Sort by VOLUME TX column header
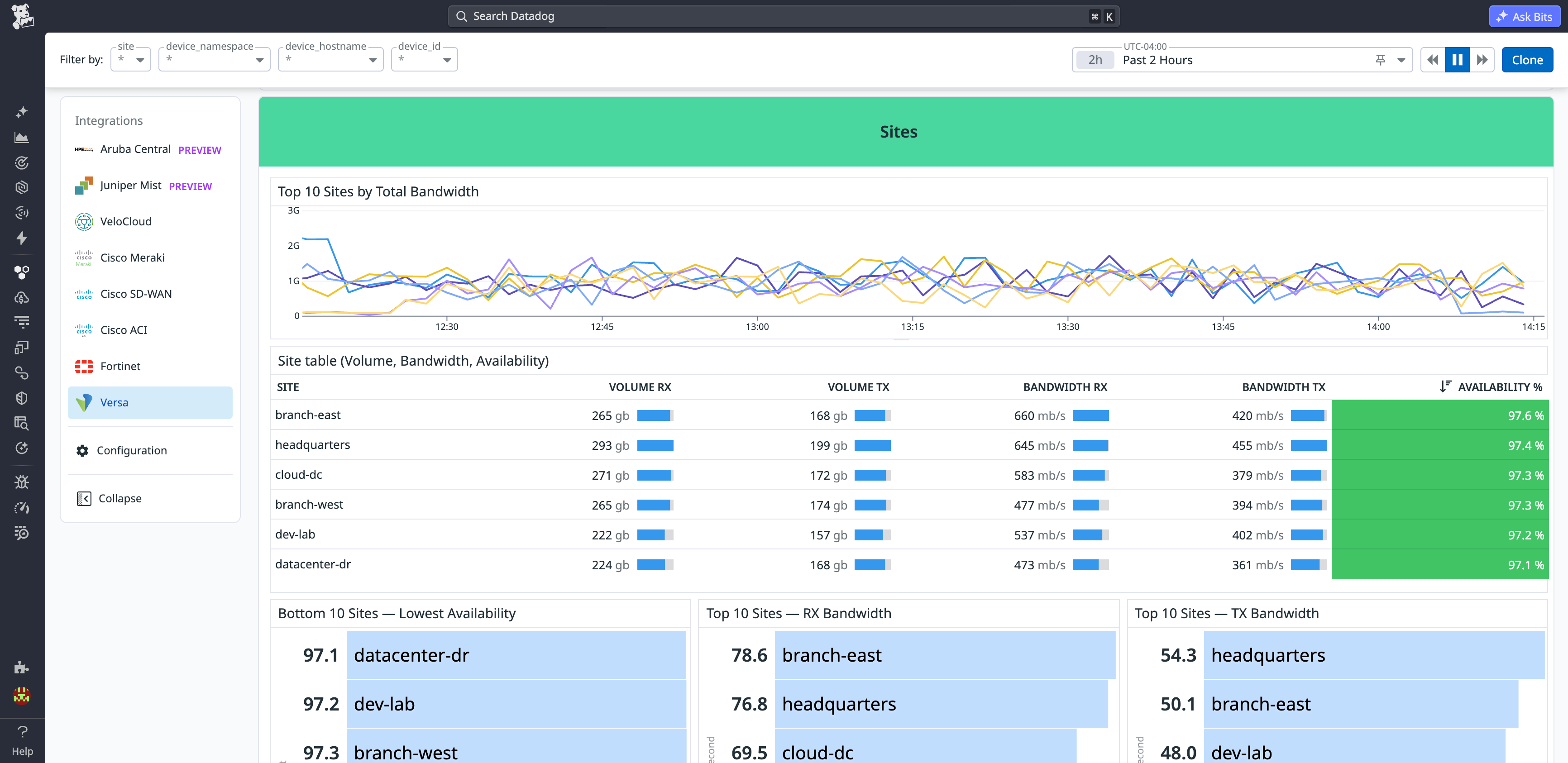This screenshot has width=1568, height=763. [x=858, y=387]
